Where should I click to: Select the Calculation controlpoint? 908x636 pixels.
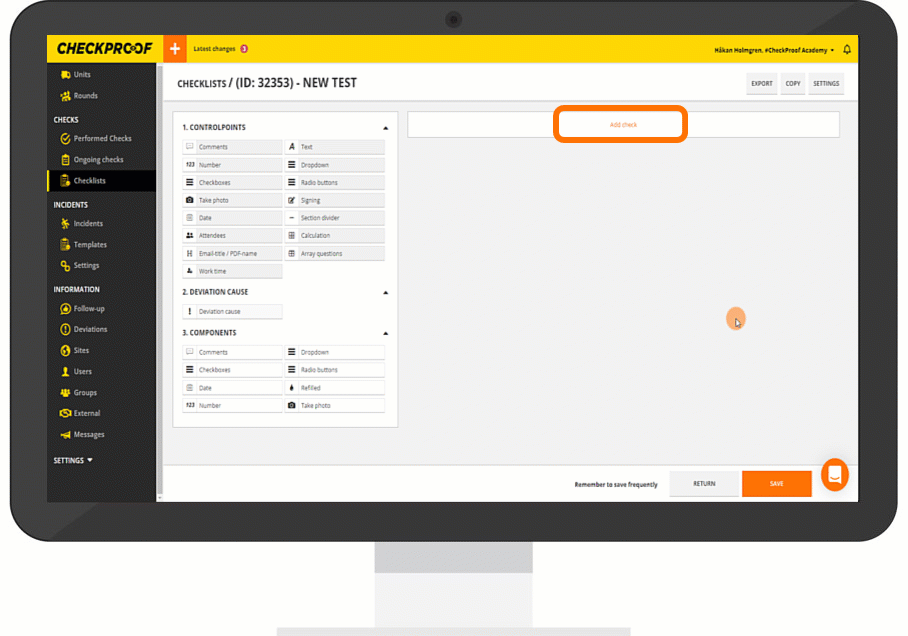tap(334, 236)
